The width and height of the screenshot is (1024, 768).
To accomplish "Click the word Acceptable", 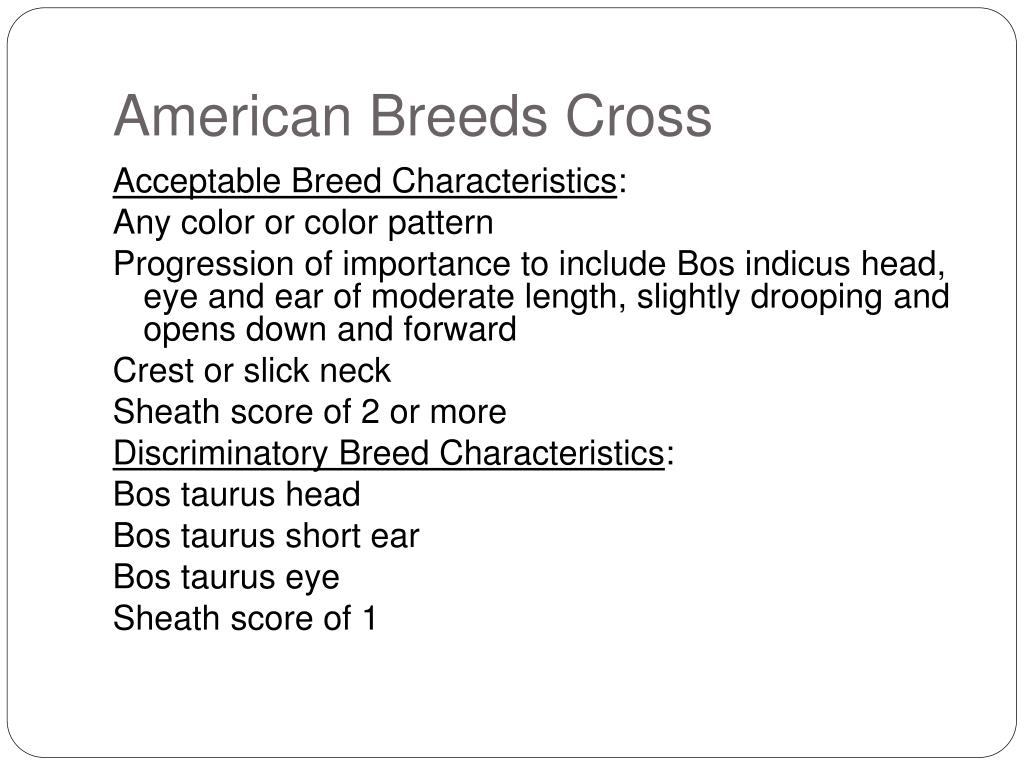I will point(197,182).
